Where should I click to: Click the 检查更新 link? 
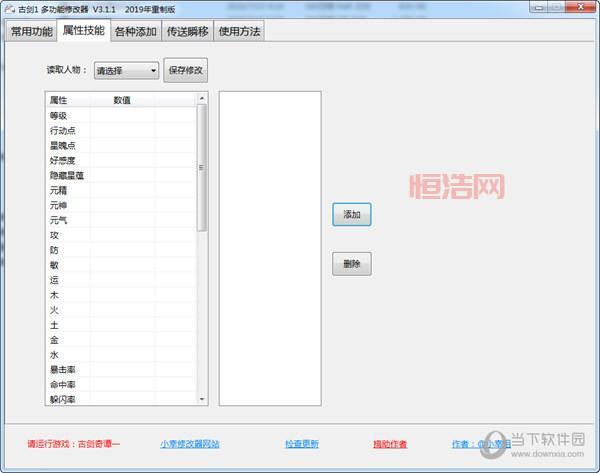click(x=301, y=444)
